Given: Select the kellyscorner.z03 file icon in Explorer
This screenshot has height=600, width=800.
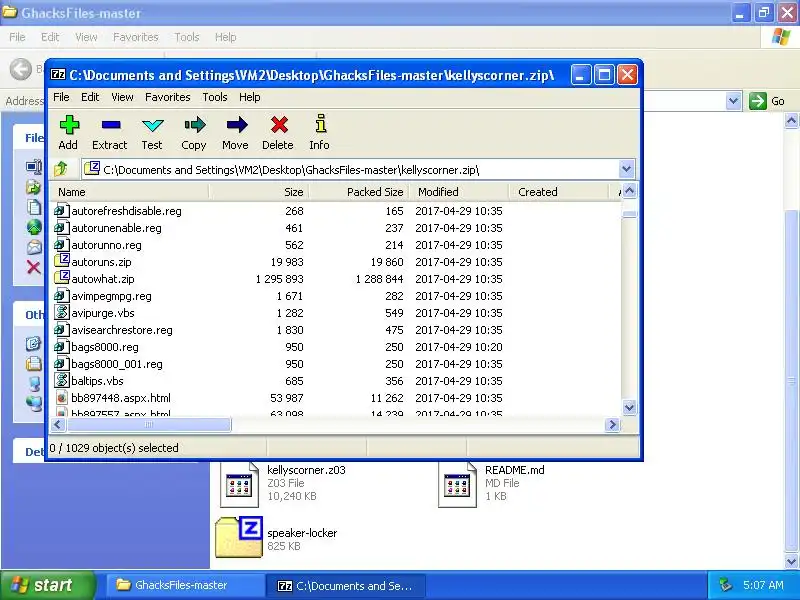Looking at the screenshot, I should (239, 484).
